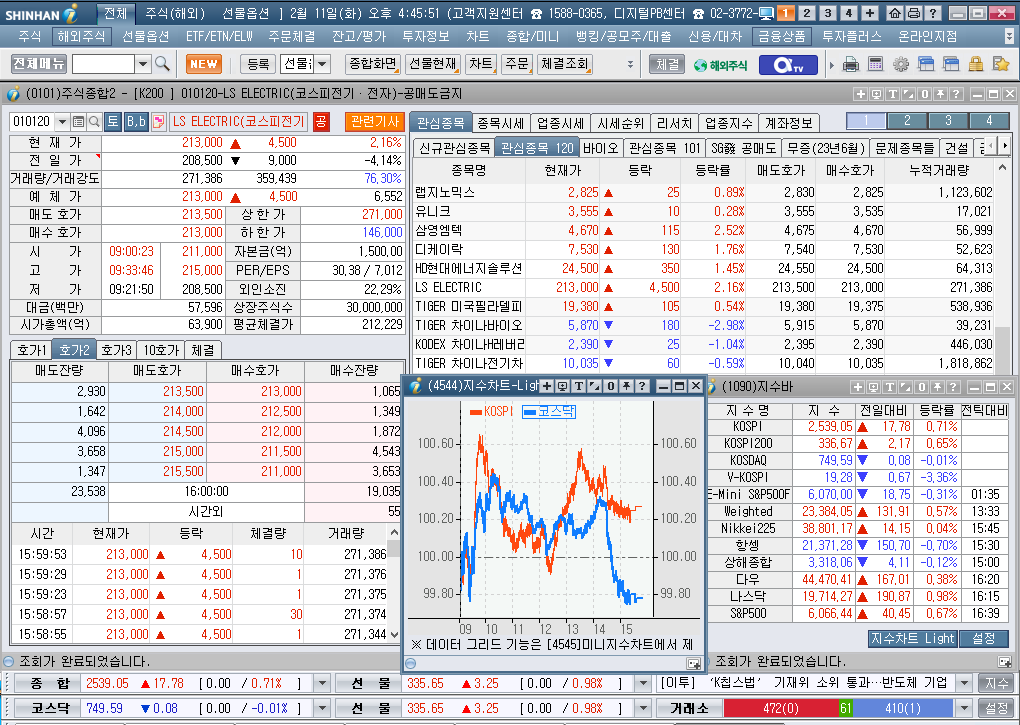This screenshot has height=725, width=1020.
Task: Switch to 업종지수 tab
Action: coord(729,123)
